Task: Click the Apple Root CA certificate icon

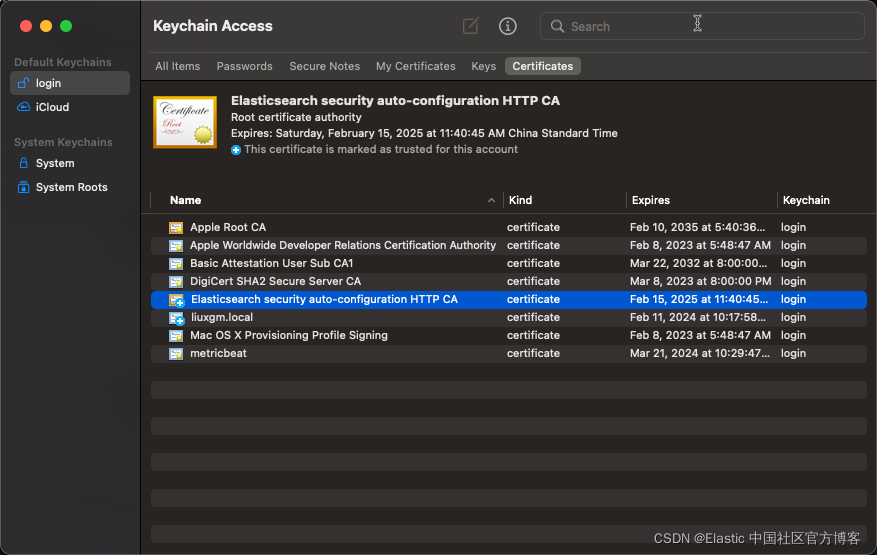Action: 176,227
